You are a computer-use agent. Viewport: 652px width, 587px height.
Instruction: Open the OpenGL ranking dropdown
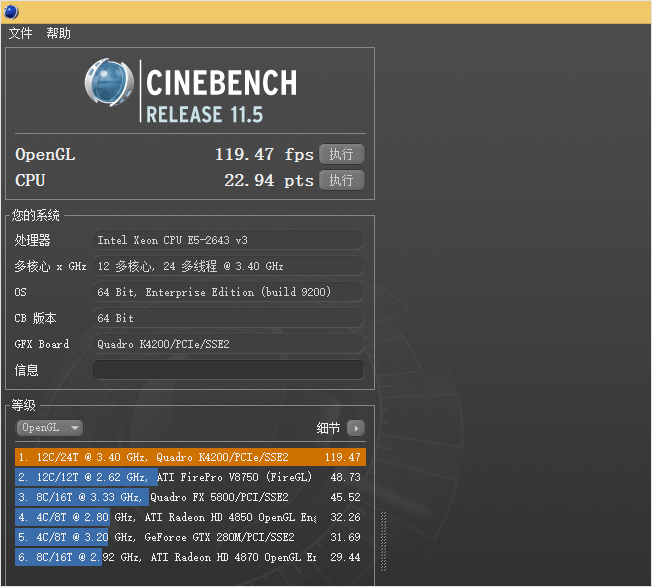49,428
